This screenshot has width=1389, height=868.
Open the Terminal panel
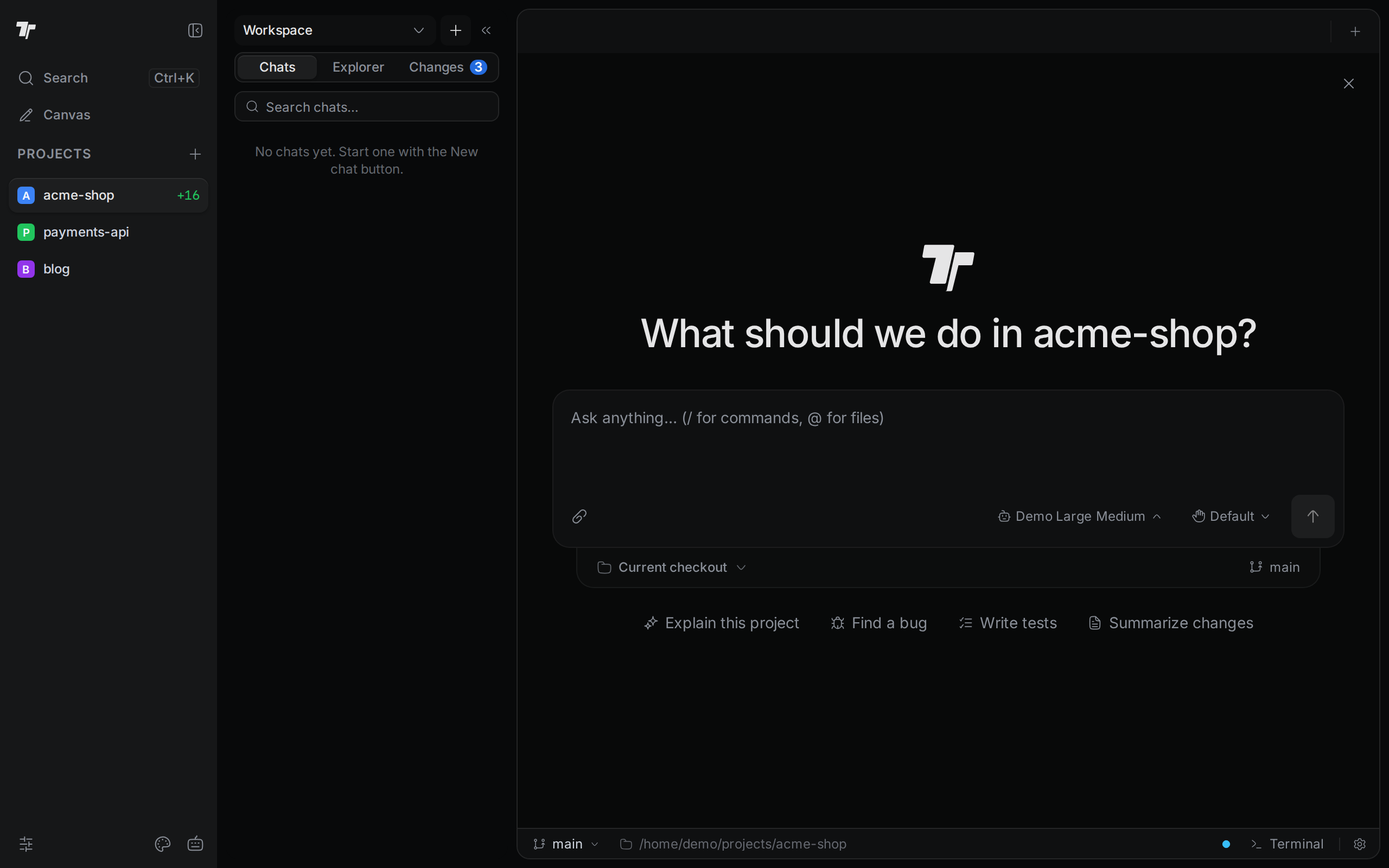[x=1288, y=844]
